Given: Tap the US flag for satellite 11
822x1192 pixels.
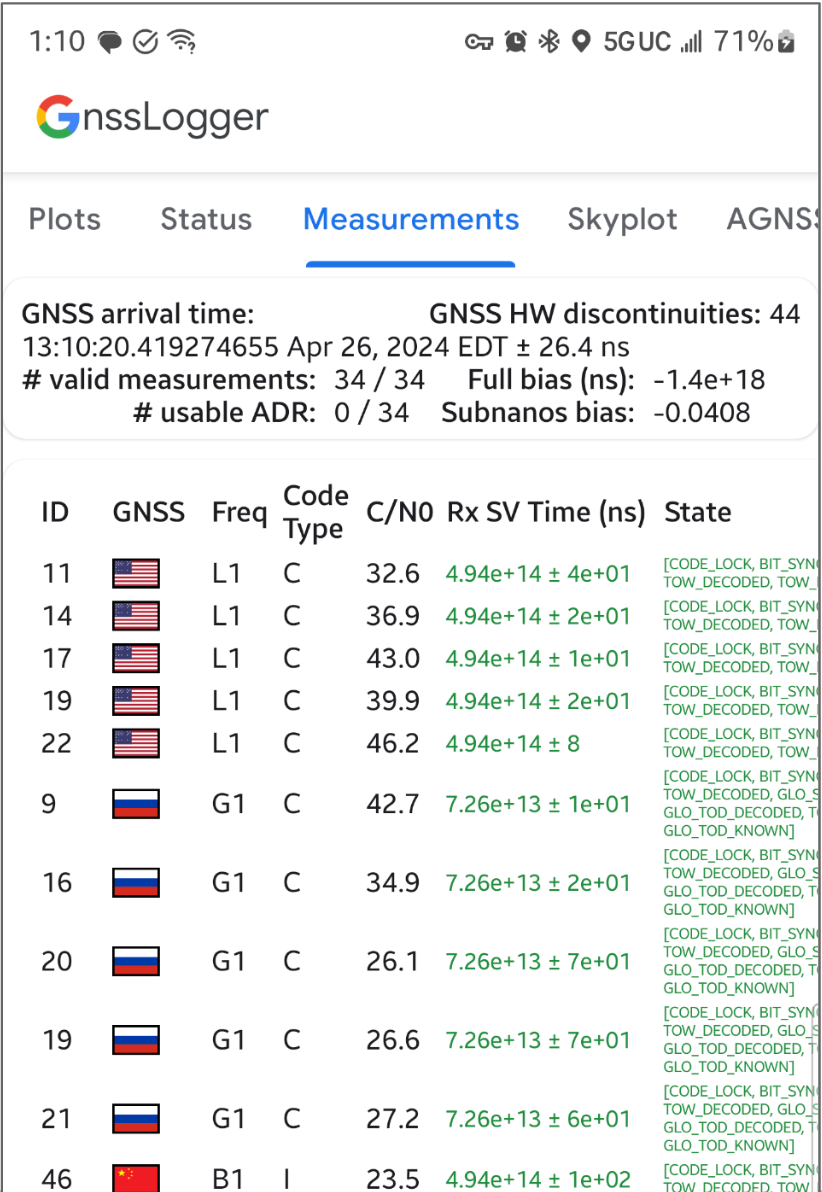Looking at the screenshot, I should (x=136, y=573).
